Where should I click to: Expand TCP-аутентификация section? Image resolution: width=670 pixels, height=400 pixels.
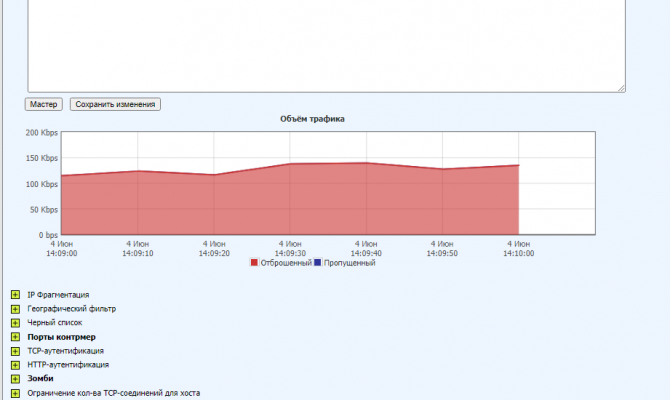pyautogui.click(x=15, y=351)
